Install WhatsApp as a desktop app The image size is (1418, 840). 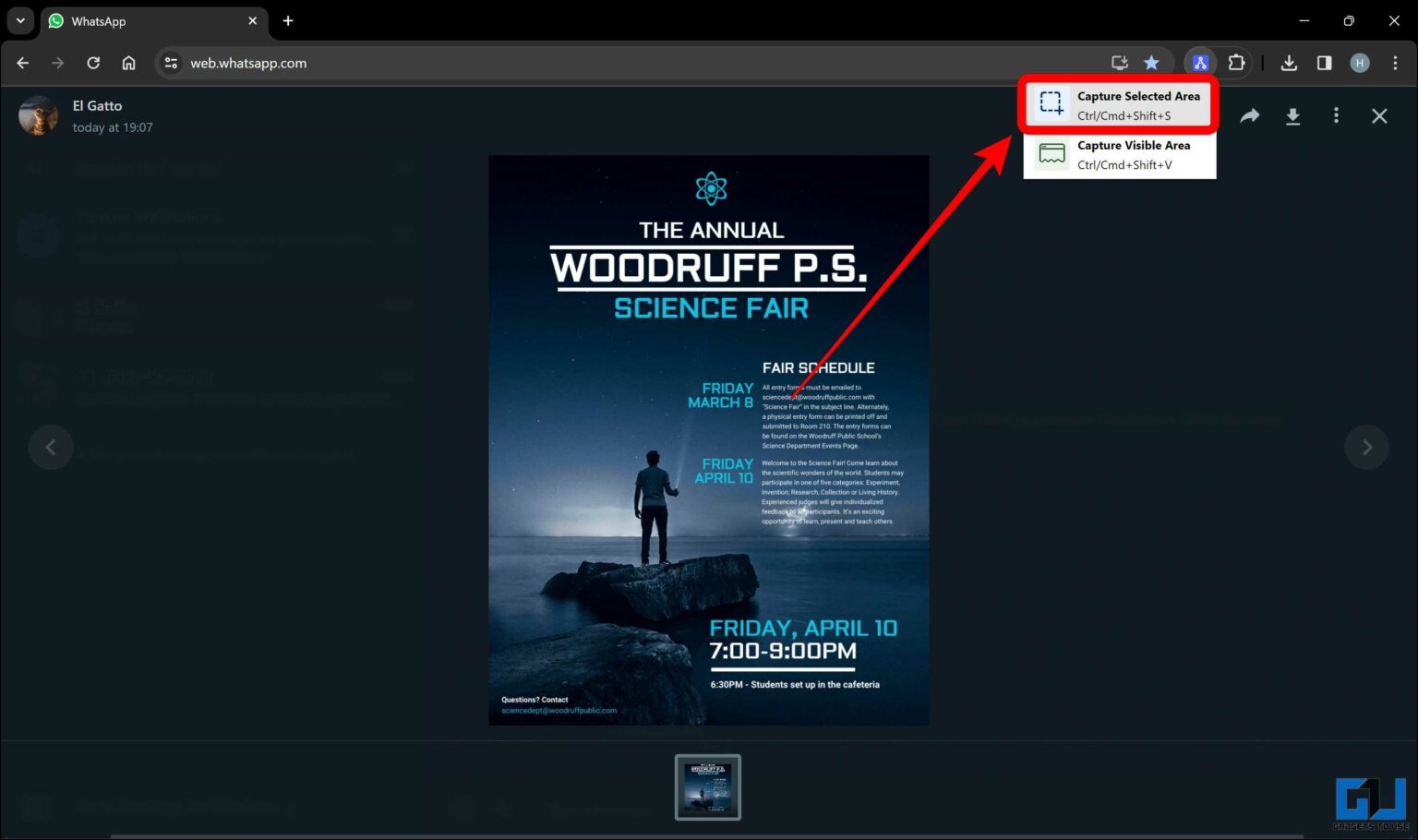tap(1119, 62)
